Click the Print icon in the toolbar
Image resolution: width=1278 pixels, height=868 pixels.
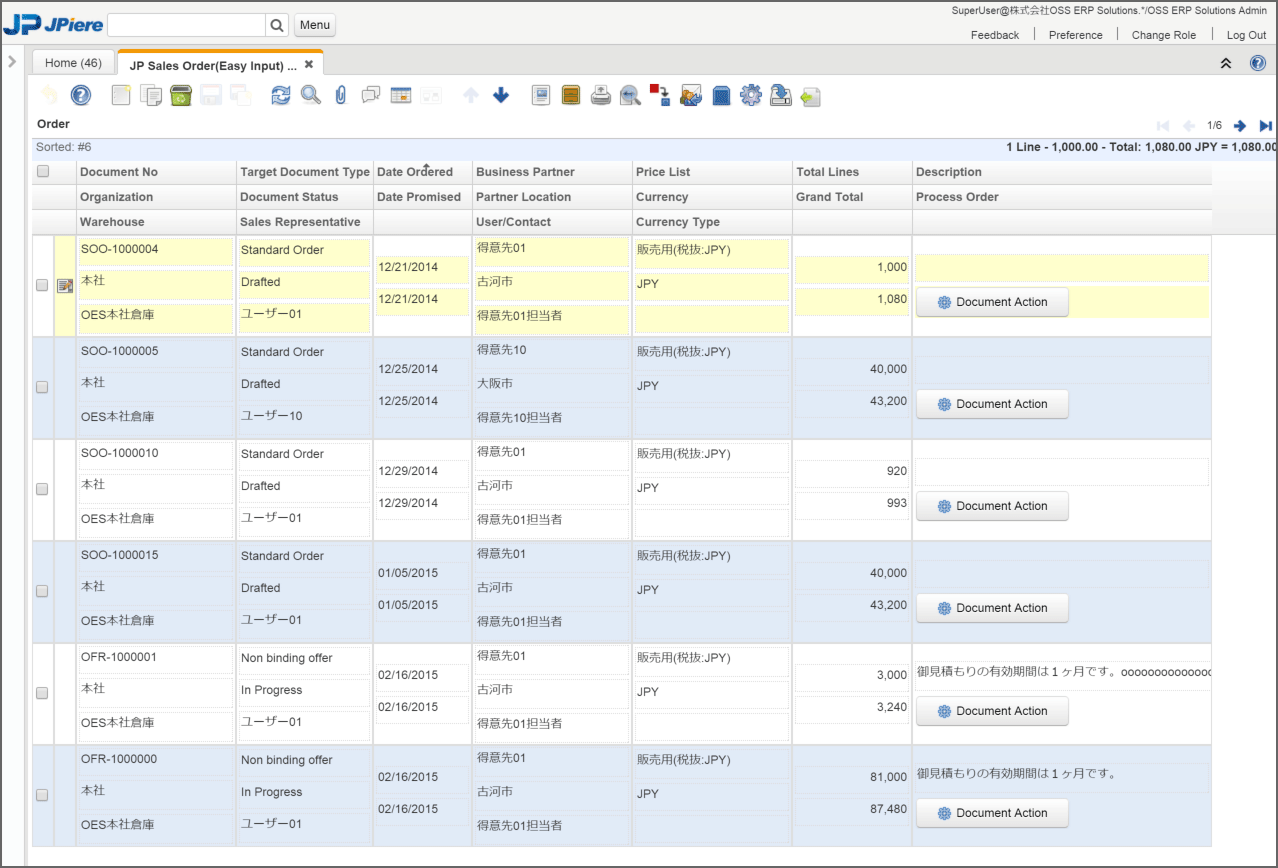click(600, 95)
